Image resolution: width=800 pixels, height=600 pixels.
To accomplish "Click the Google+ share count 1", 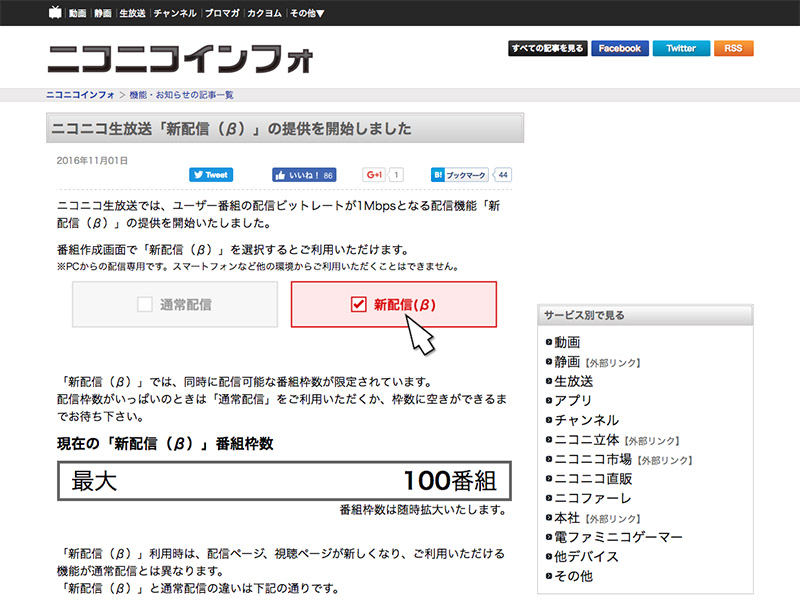I will (396, 175).
